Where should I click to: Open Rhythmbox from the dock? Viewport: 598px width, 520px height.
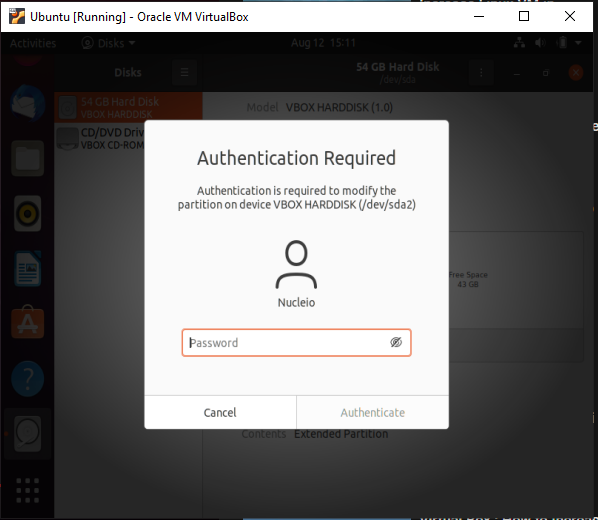pyautogui.click(x=27, y=214)
